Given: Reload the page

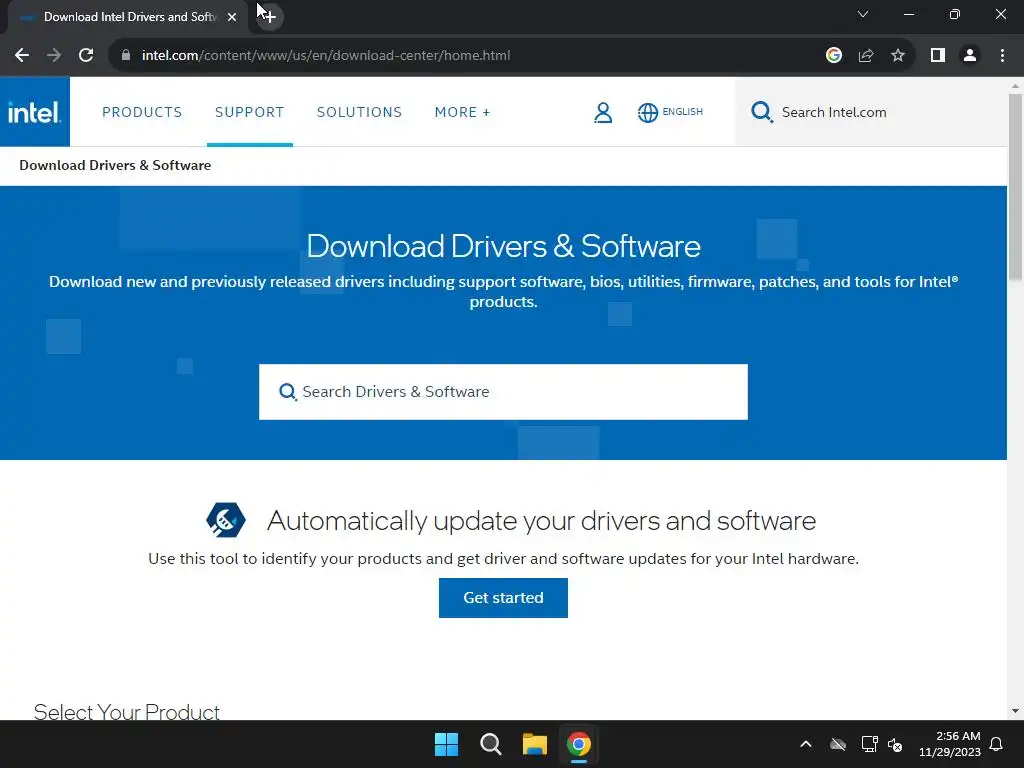Looking at the screenshot, I should 86,56.
